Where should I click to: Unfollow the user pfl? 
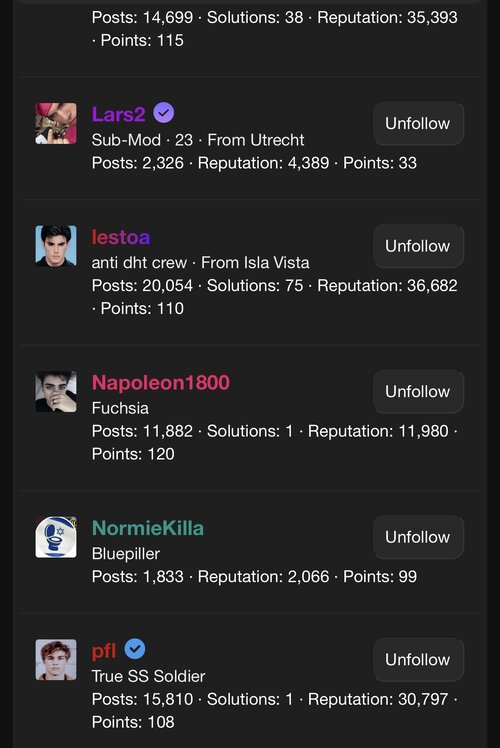[418, 660]
